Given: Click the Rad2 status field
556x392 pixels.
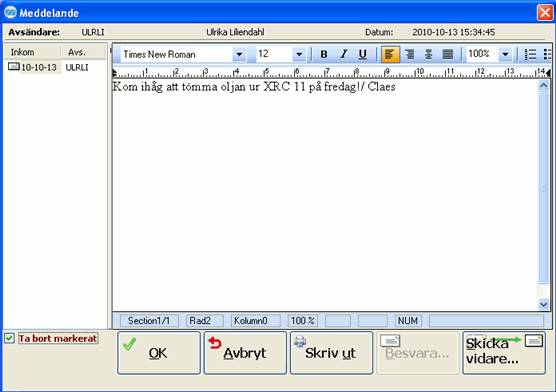Looking at the screenshot, I should pyautogui.click(x=205, y=321).
